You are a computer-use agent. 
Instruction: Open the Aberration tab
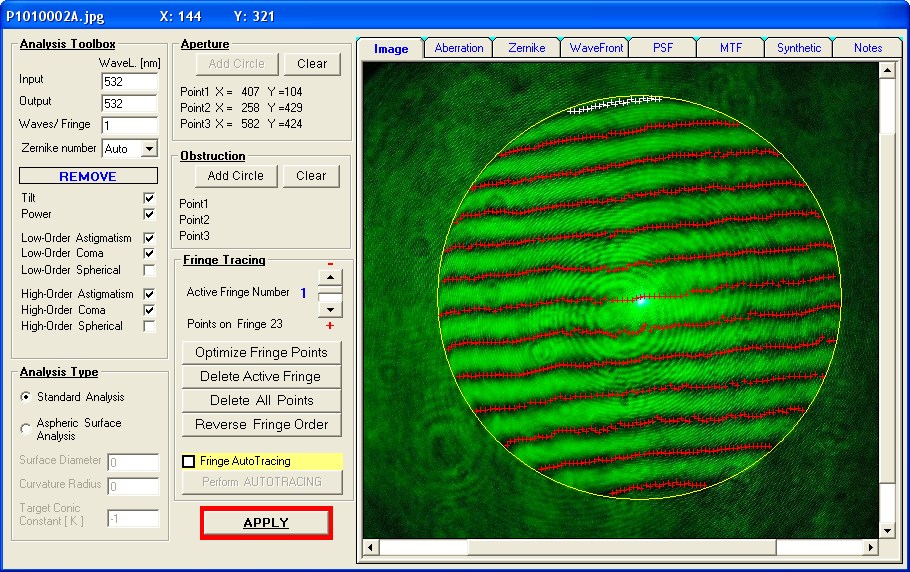click(x=458, y=48)
